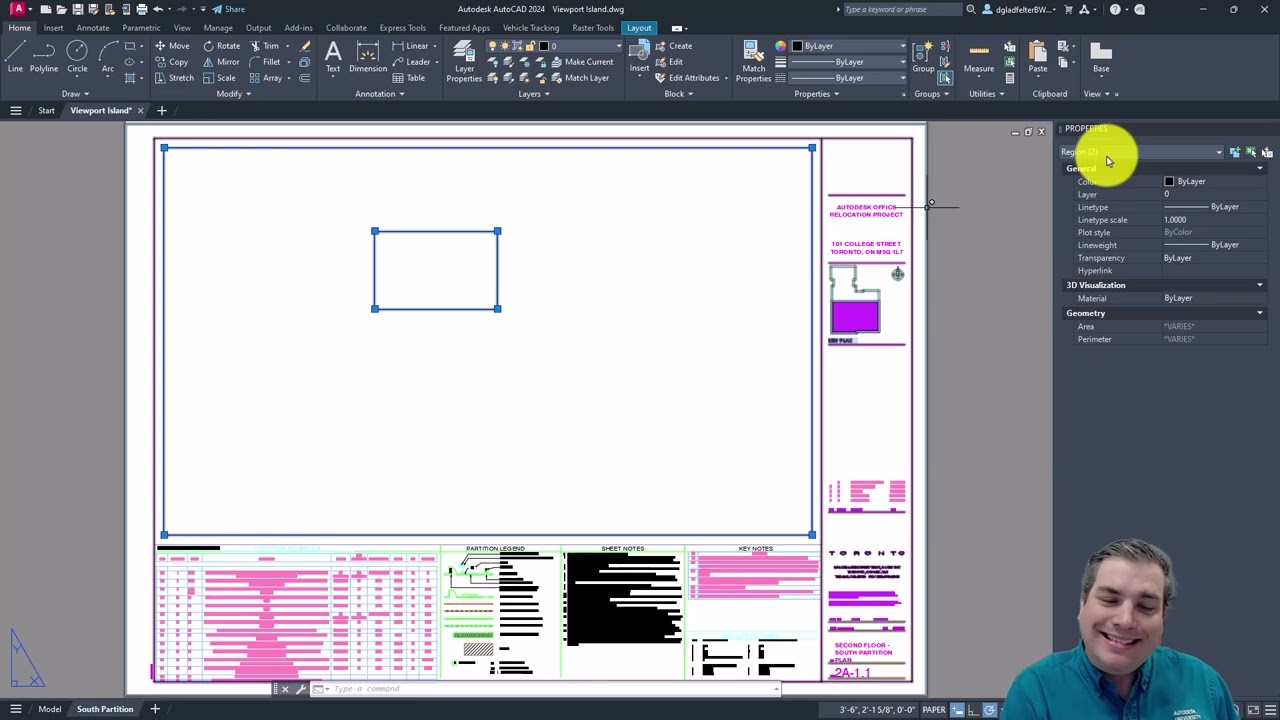Click the ByLayer color swatch in Properties
1280x720 pixels.
[1170, 181]
